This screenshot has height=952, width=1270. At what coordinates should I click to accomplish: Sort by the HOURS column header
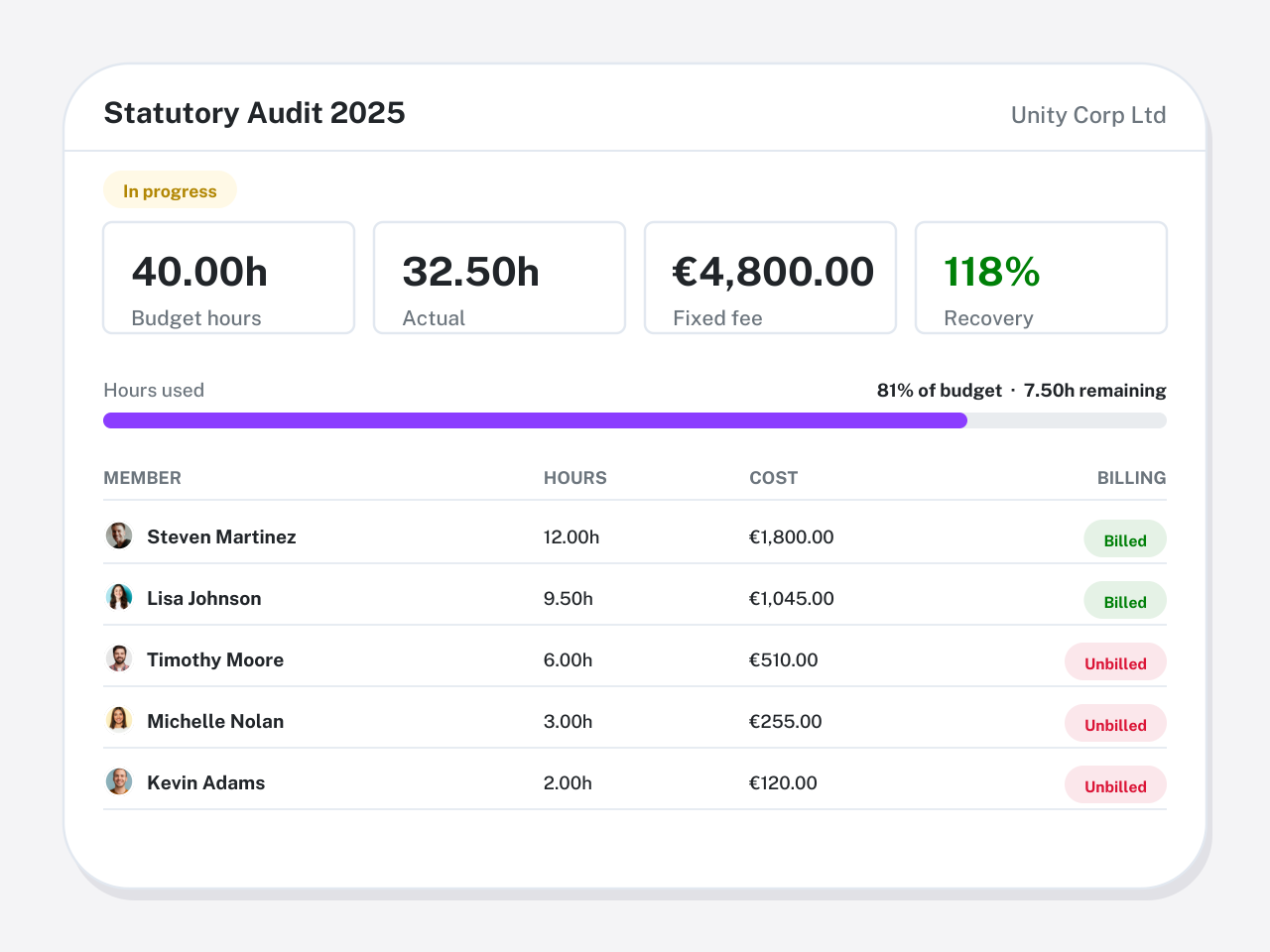(x=575, y=478)
